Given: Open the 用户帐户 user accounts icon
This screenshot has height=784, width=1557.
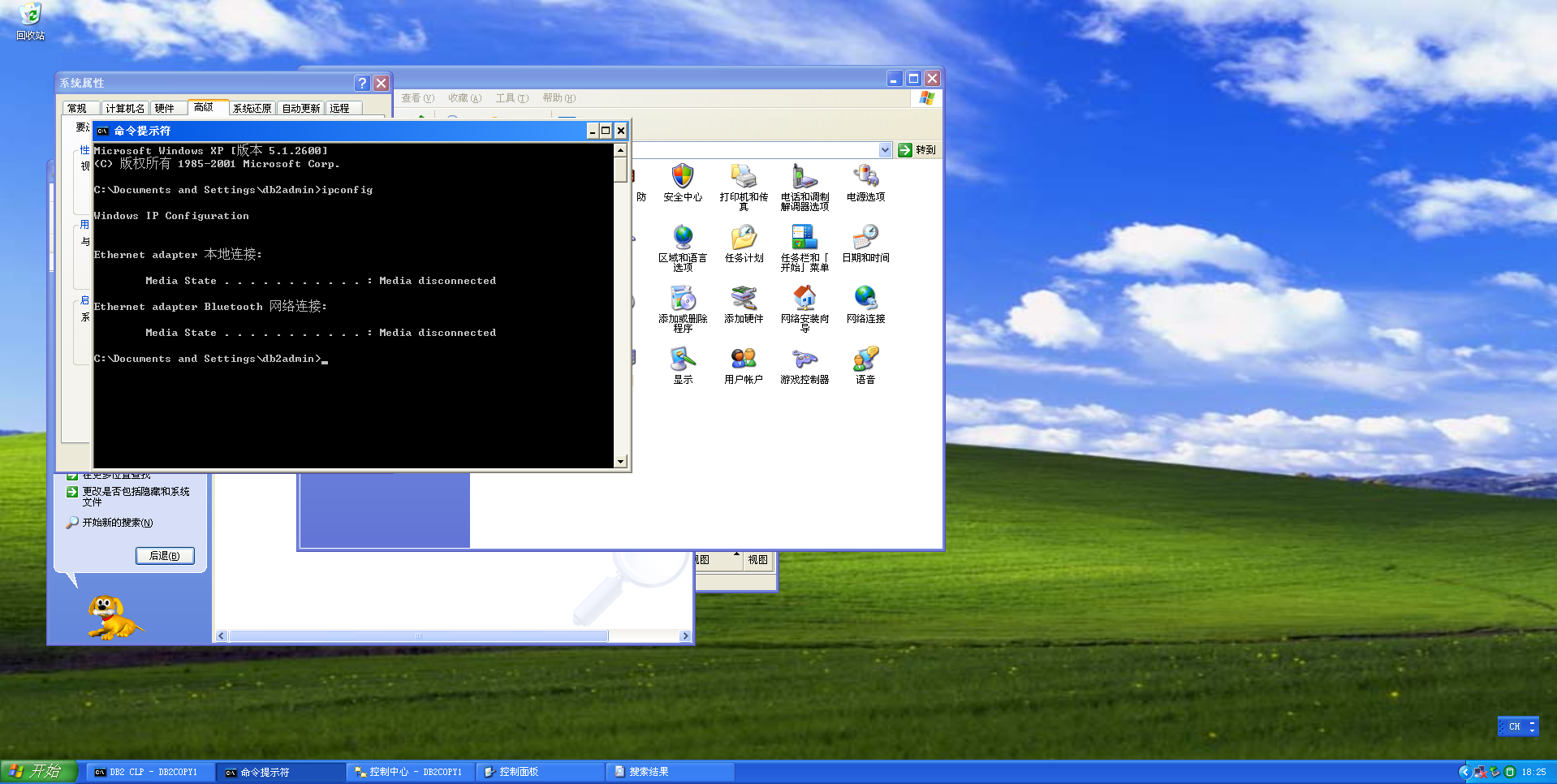Looking at the screenshot, I should pyautogui.click(x=744, y=365).
